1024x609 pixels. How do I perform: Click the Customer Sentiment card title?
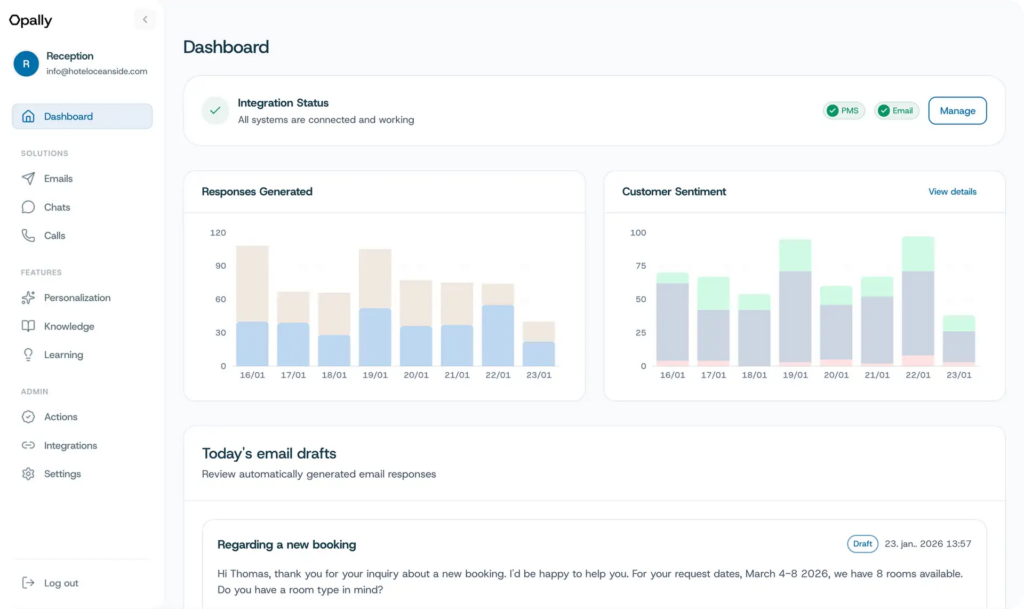(673, 192)
